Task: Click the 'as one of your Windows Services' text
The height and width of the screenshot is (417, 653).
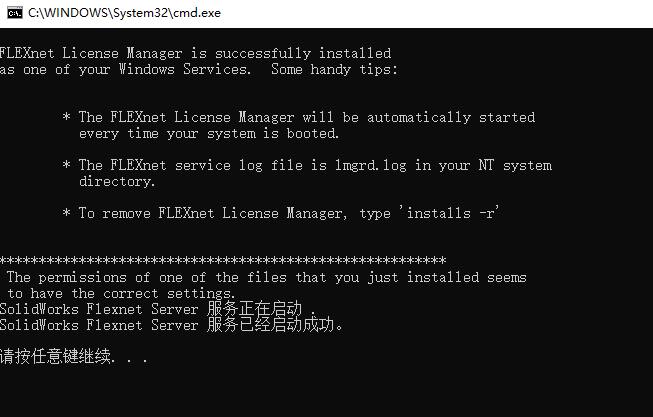Action: click(125, 69)
